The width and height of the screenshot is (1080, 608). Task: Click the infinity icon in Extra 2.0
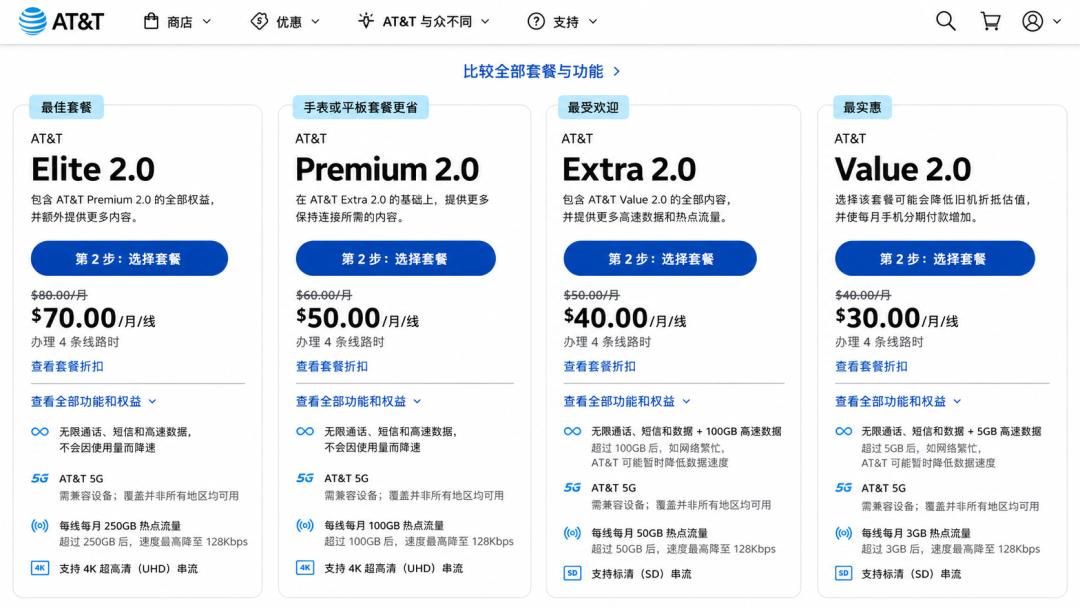pyautogui.click(x=572, y=432)
